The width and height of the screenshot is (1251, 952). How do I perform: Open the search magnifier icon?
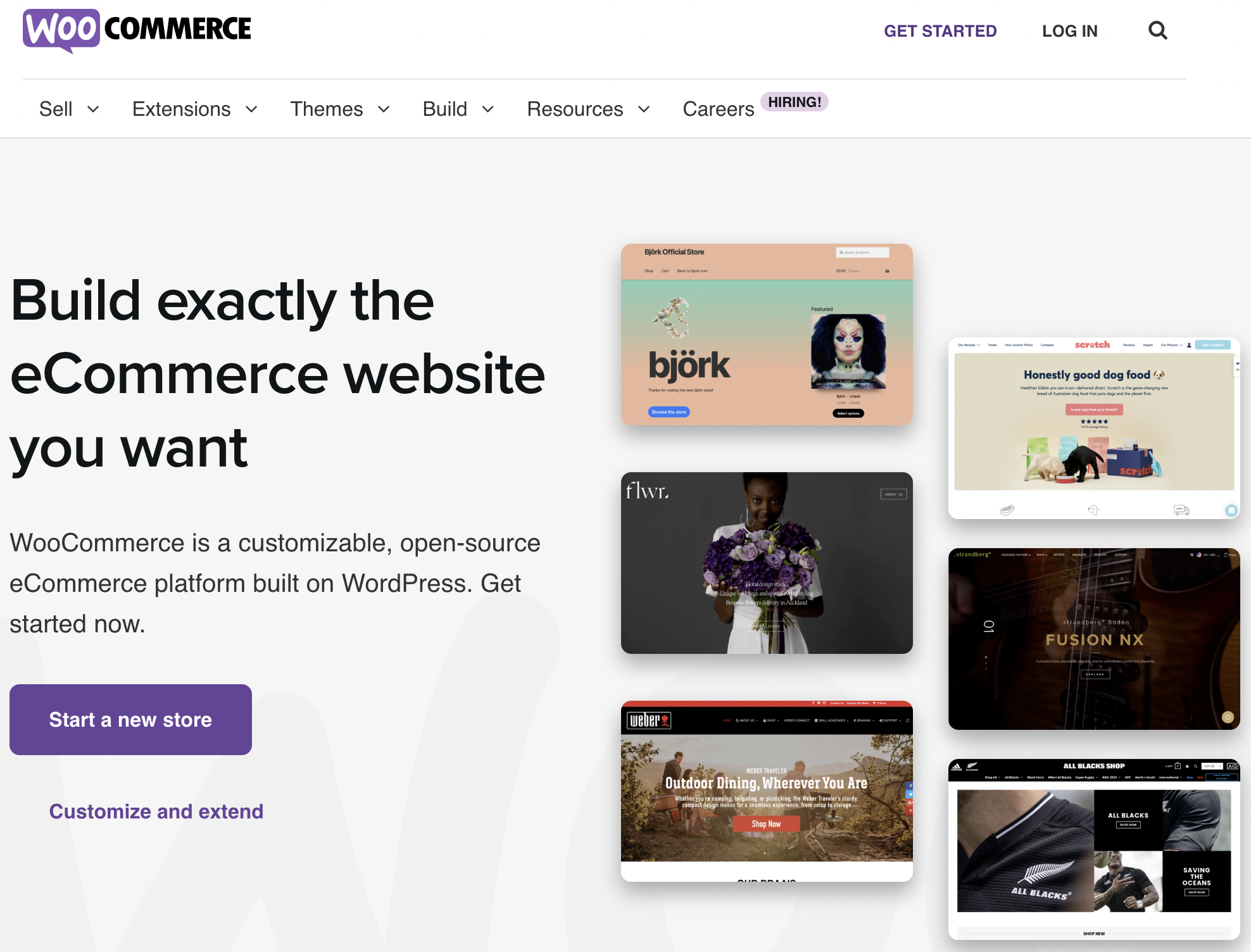pyautogui.click(x=1157, y=30)
